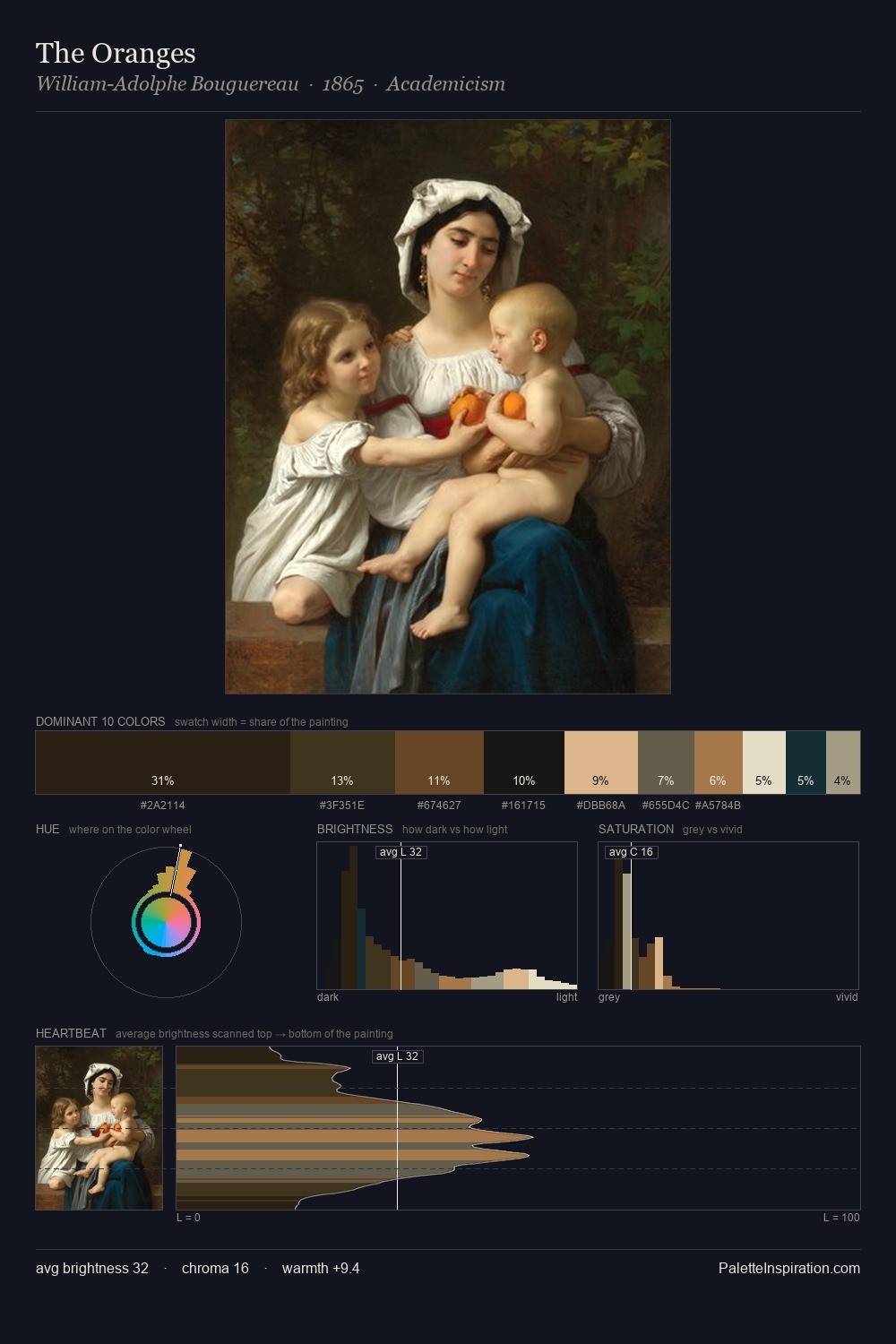Click the 'SATURATION' section heading
Image resolution: width=896 pixels, height=1344 pixels.
(x=636, y=829)
